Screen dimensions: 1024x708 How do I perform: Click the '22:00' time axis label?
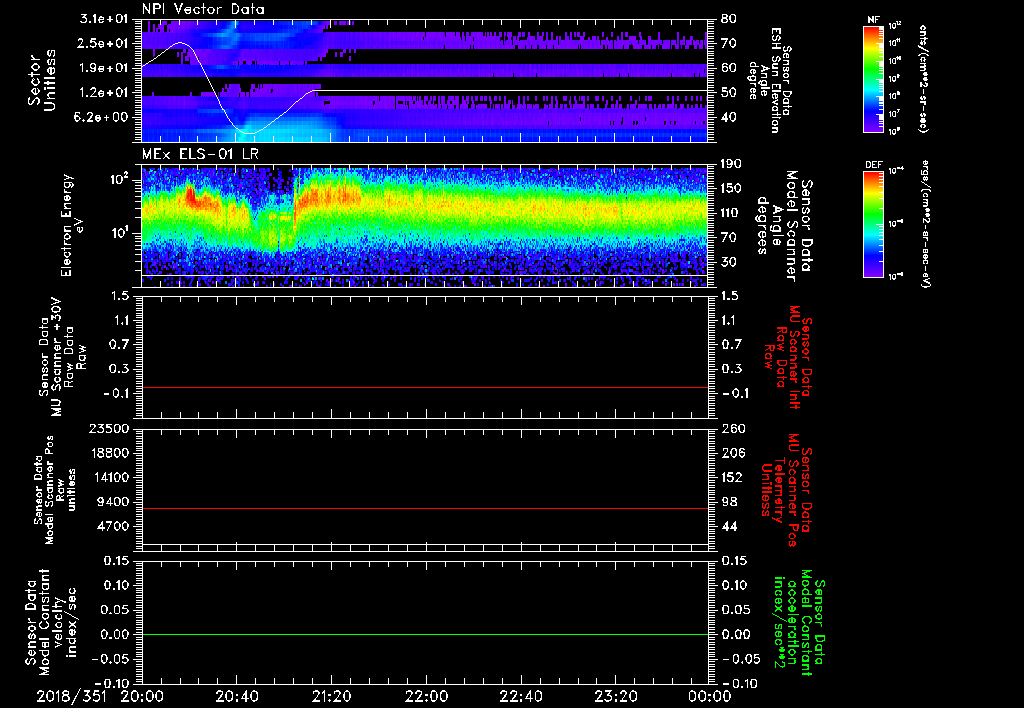tap(426, 696)
